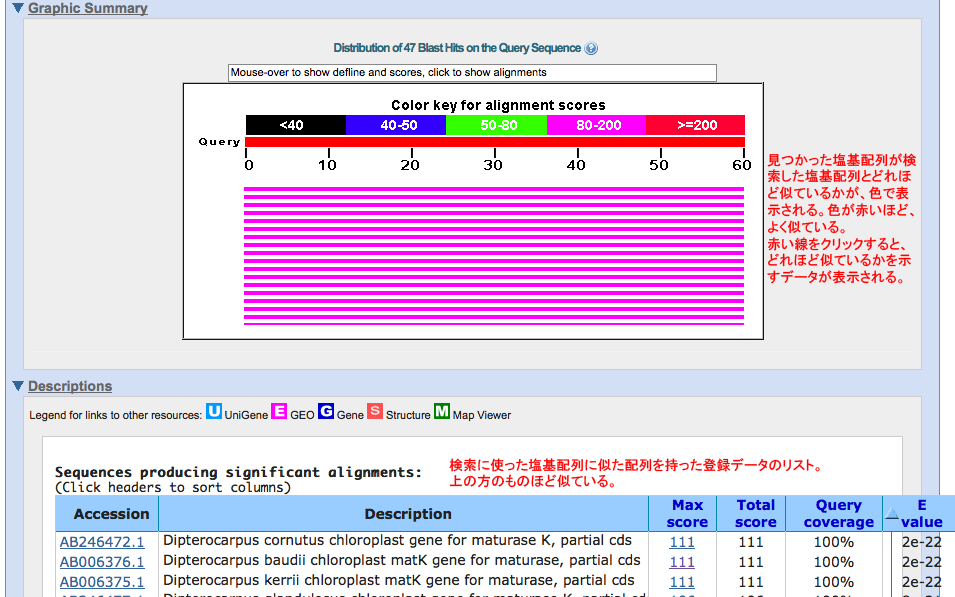
Task: Sort table by Total score column
Action: pyautogui.click(x=756, y=513)
